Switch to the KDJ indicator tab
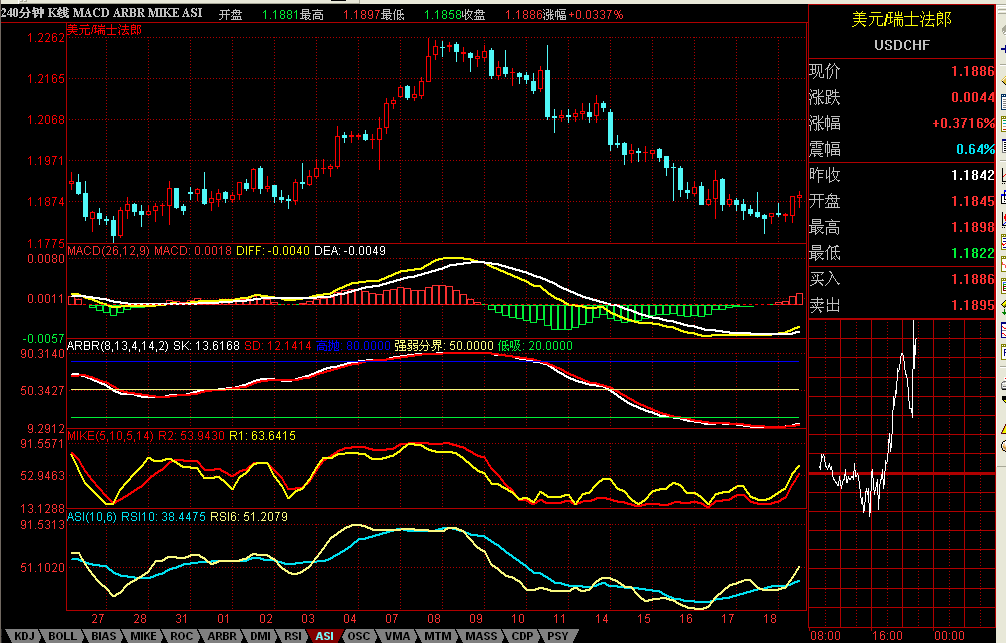This screenshot has width=1006, height=643. pyautogui.click(x=24, y=635)
